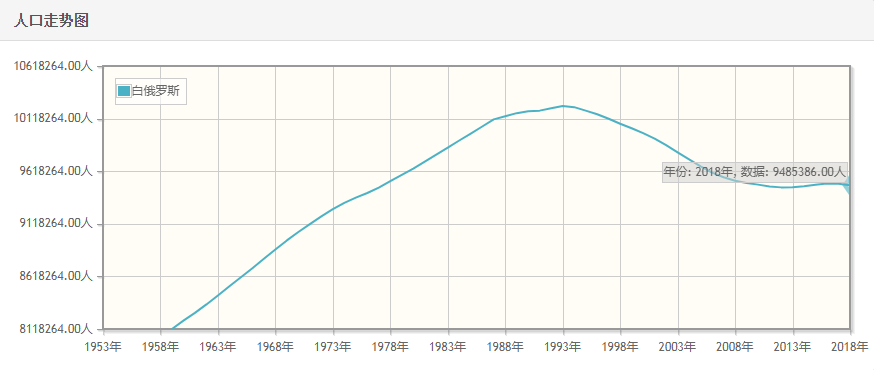The width and height of the screenshot is (874, 370).
Task: Click the 白俄罗斯 legend color swatch
Action: coord(124,91)
